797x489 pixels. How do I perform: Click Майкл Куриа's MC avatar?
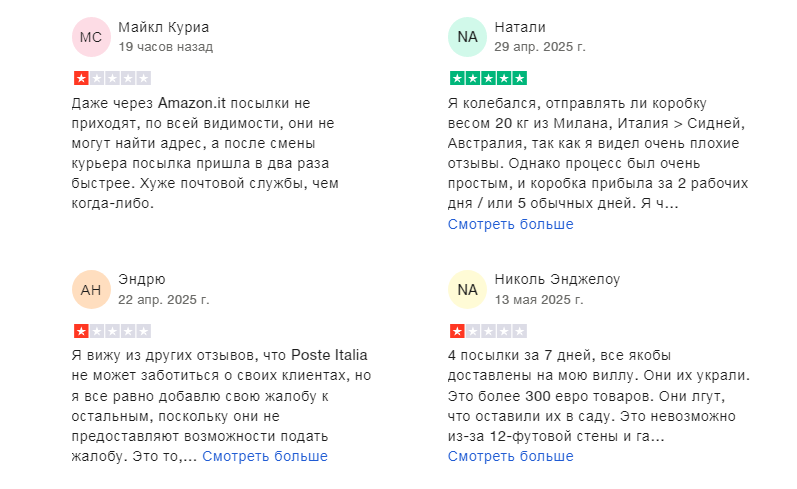91,37
